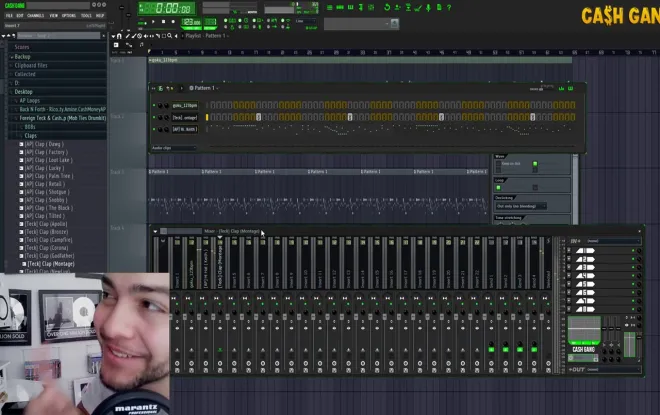Viewport: 660px width, 415px height.
Task: Toggle the pattern/song mode switch
Action: [142, 23]
